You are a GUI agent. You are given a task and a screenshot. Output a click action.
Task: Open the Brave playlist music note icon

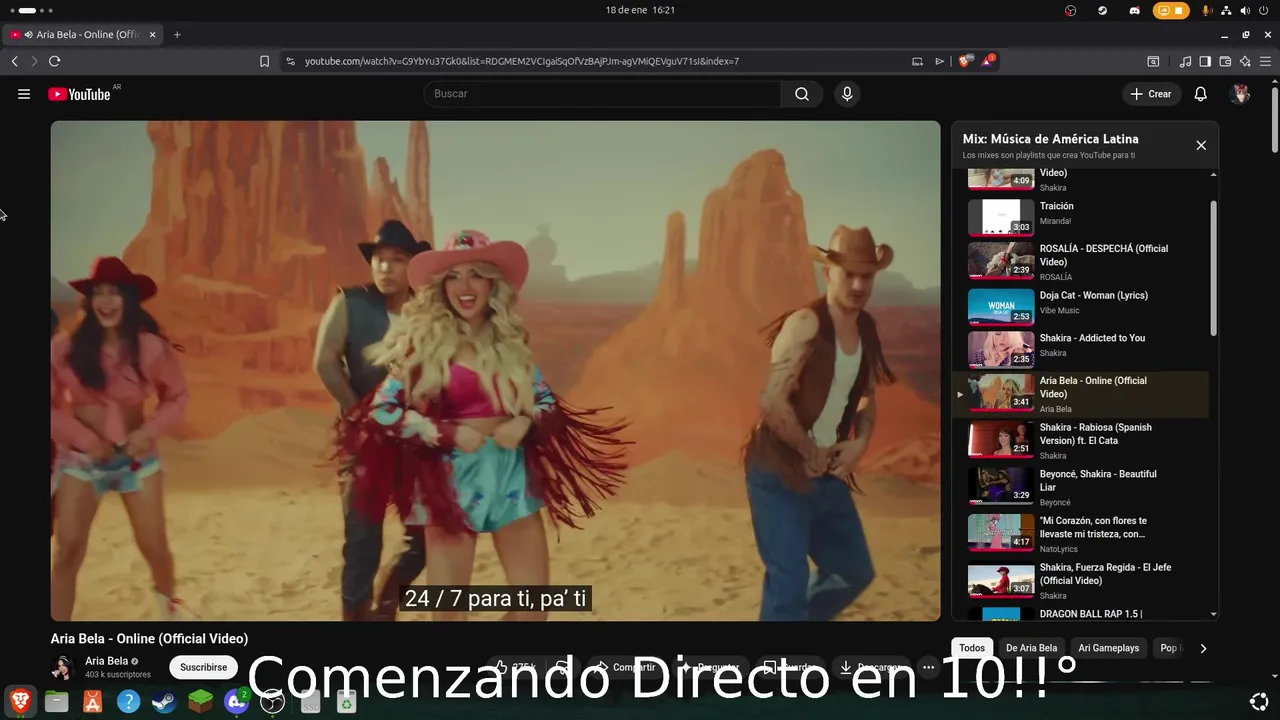[1185, 61]
